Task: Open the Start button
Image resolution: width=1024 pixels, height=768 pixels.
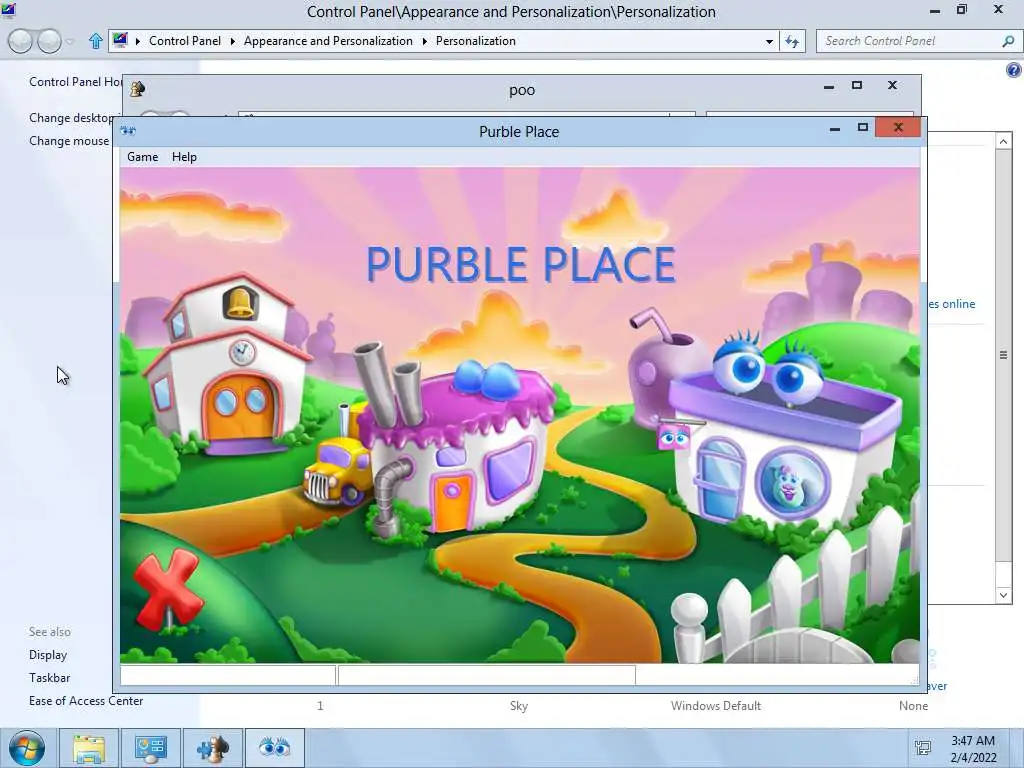Action: click(27, 748)
